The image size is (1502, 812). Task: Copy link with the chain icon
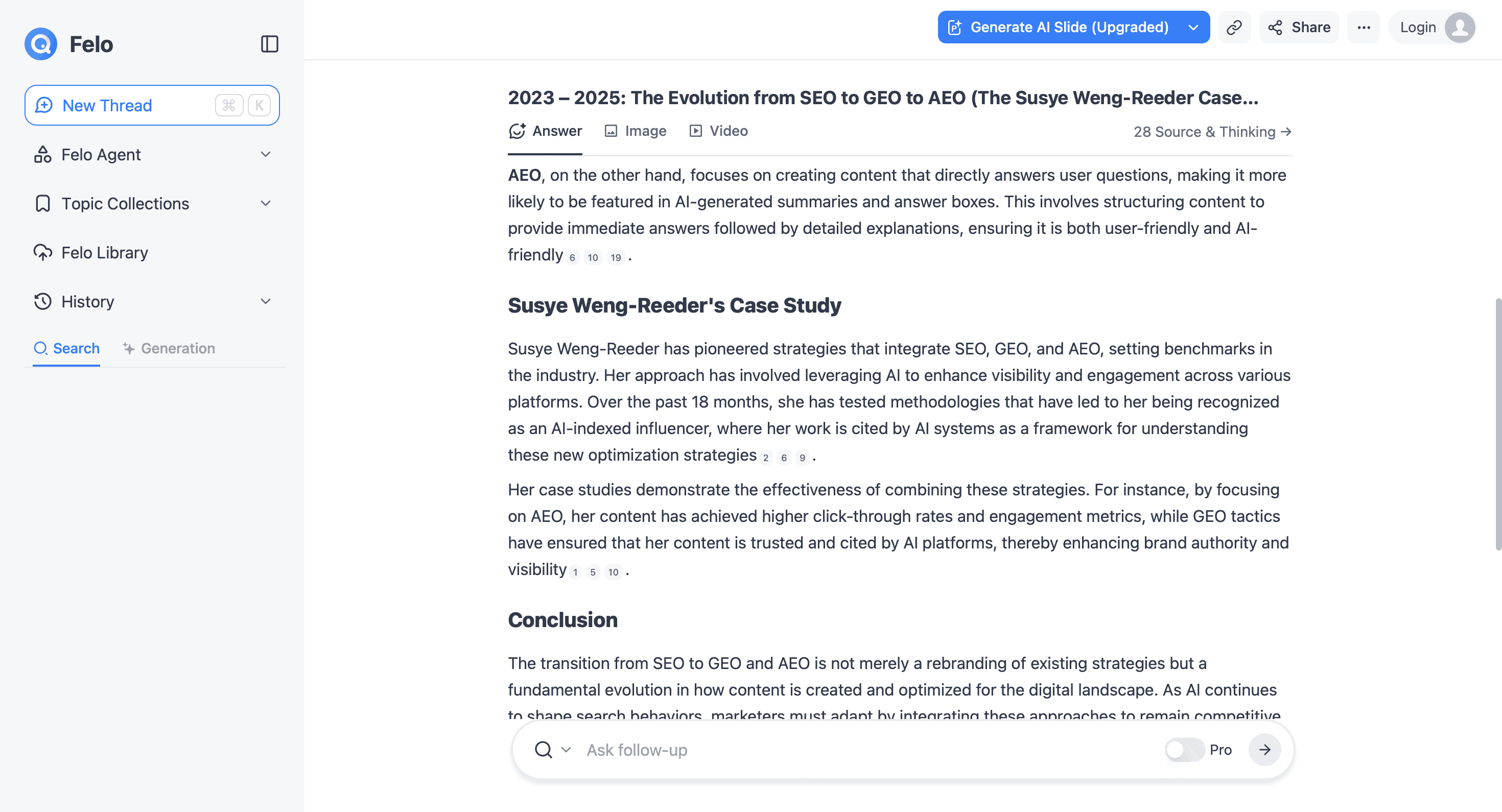pos(1234,28)
